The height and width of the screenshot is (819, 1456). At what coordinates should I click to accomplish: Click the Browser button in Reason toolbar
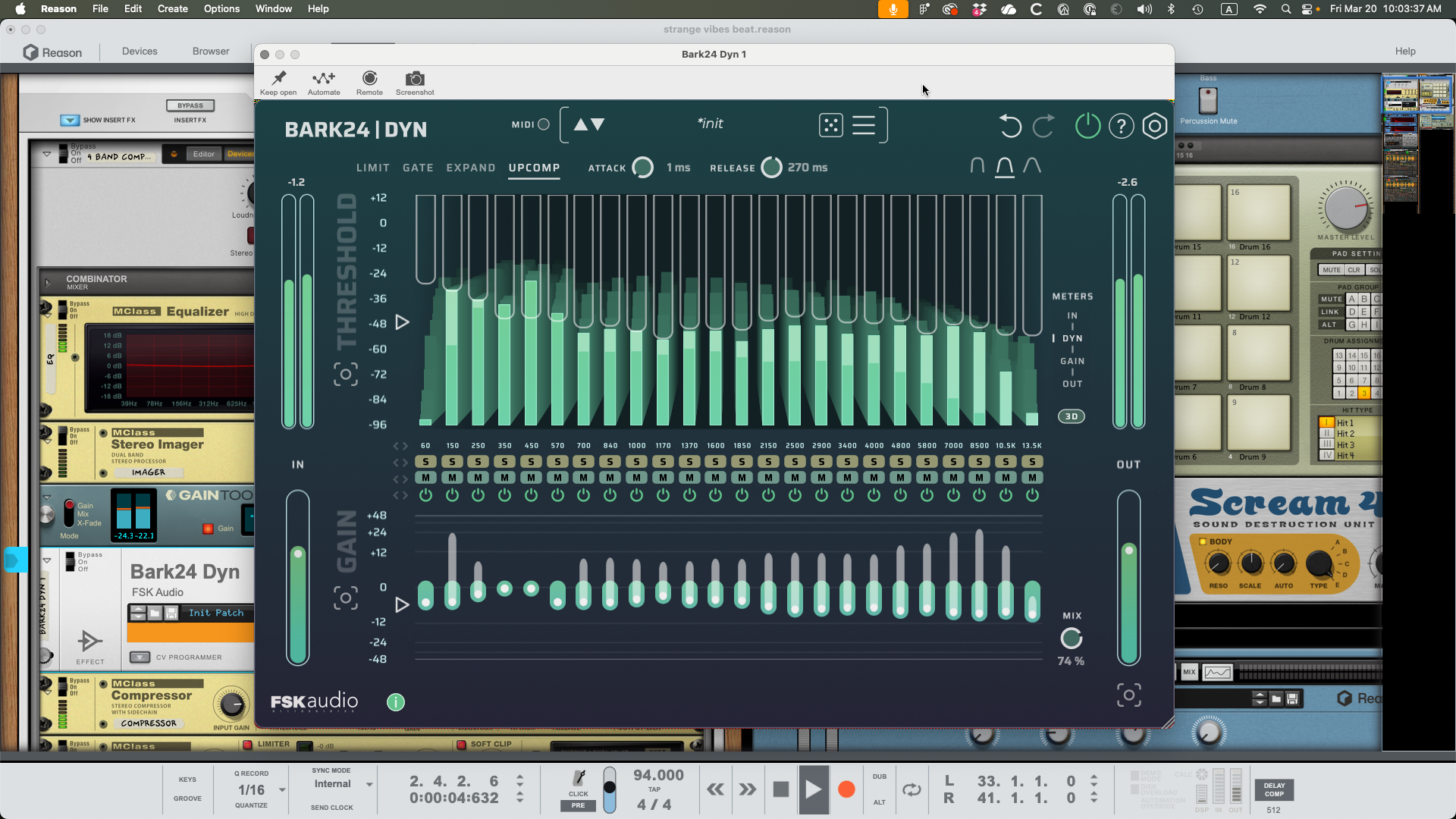[211, 51]
